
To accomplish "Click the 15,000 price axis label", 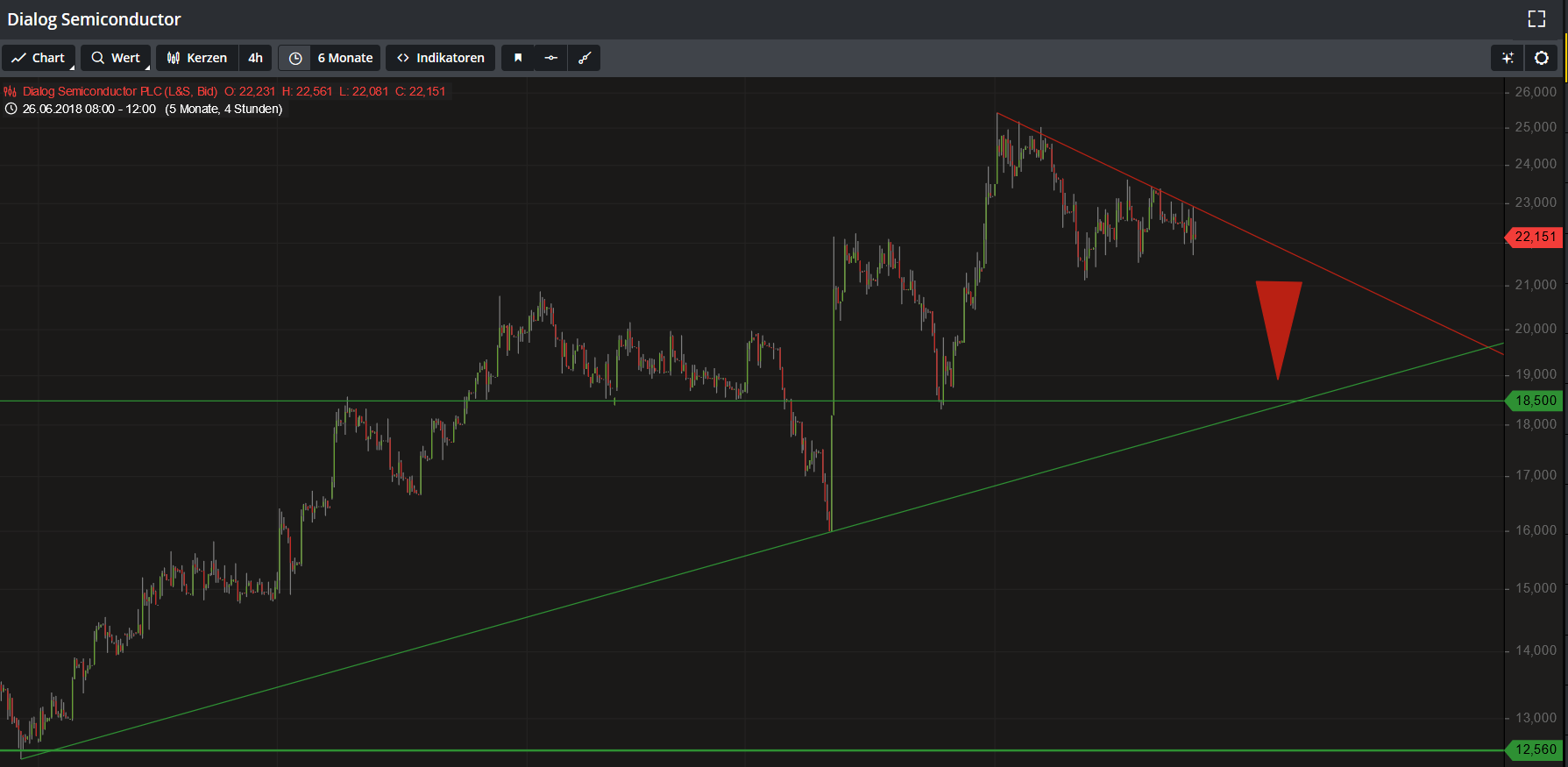I will pyautogui.click(x=1536, y=588).
